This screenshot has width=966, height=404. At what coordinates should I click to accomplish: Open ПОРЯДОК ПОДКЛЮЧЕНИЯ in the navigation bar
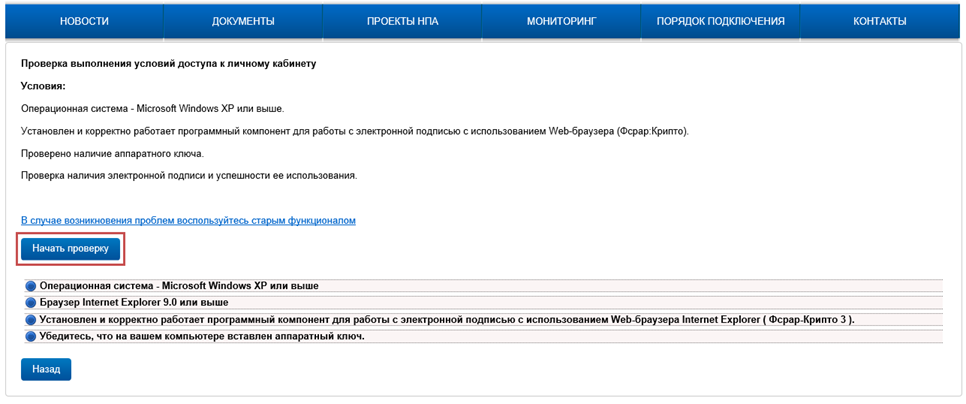720,22
